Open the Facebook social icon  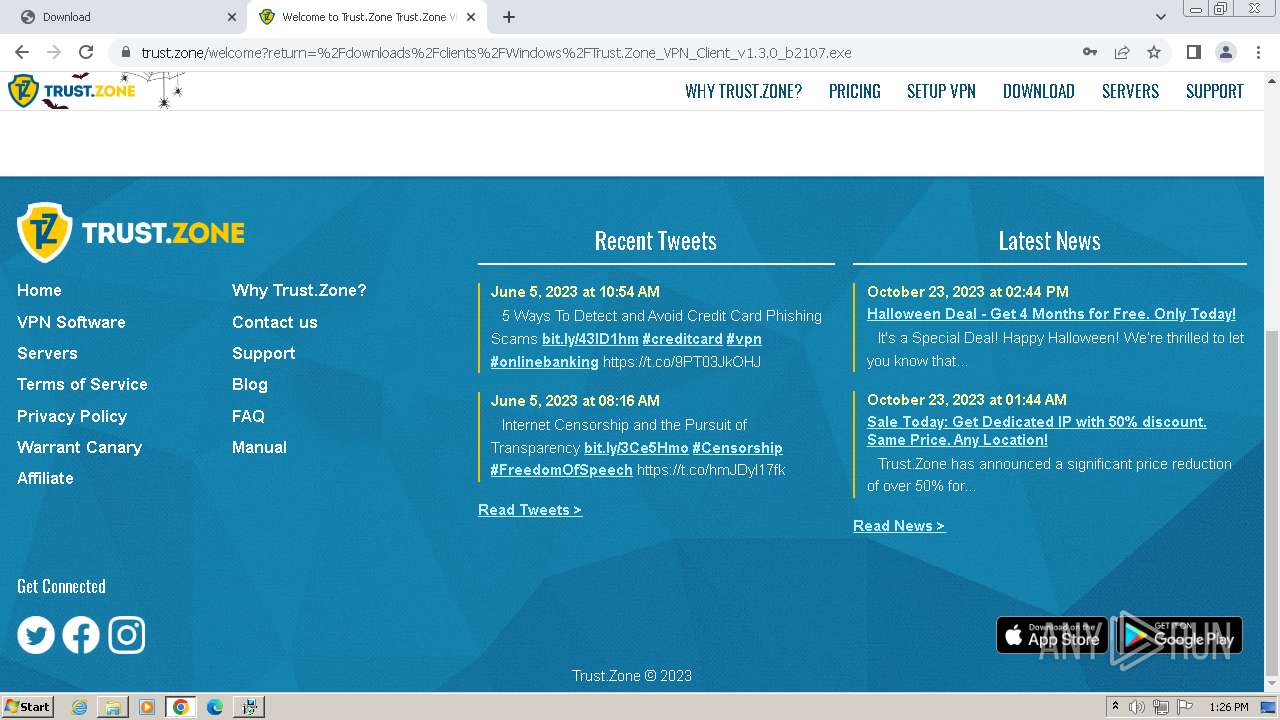[81, 635]
